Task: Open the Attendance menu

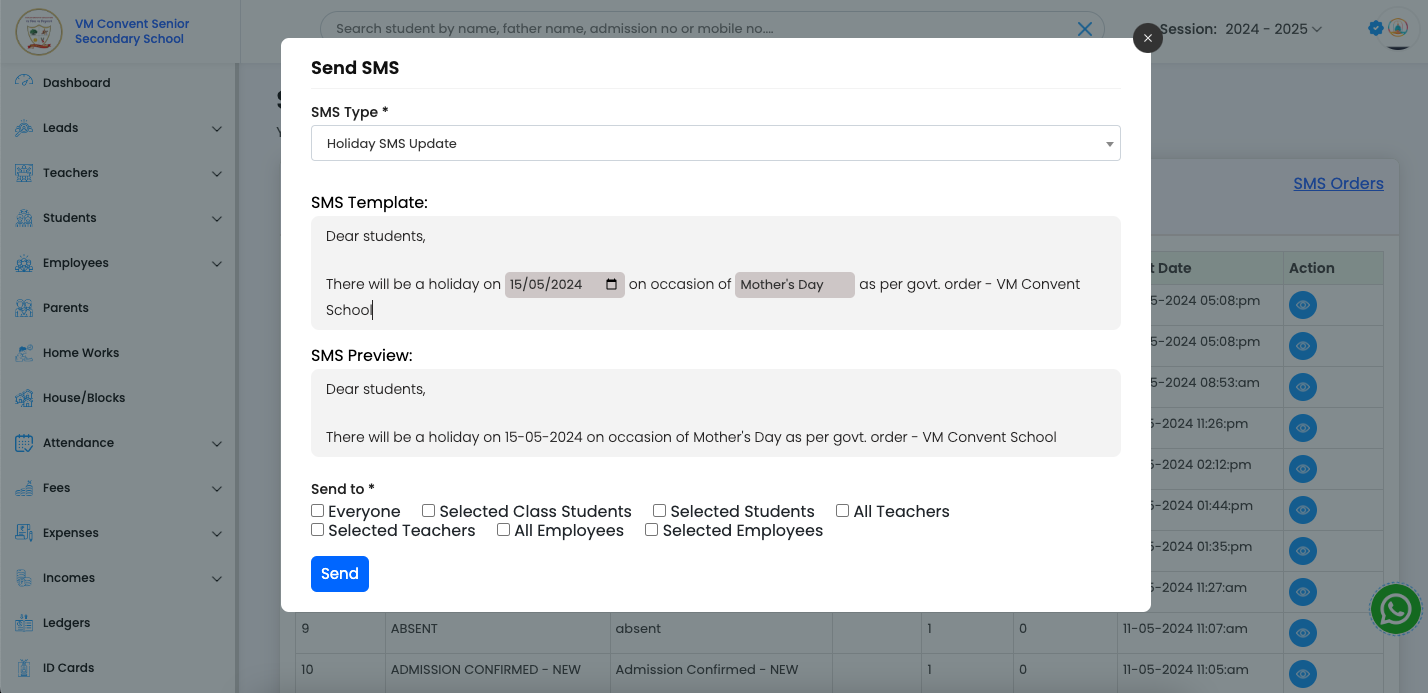Action: (x=79, y=442)
